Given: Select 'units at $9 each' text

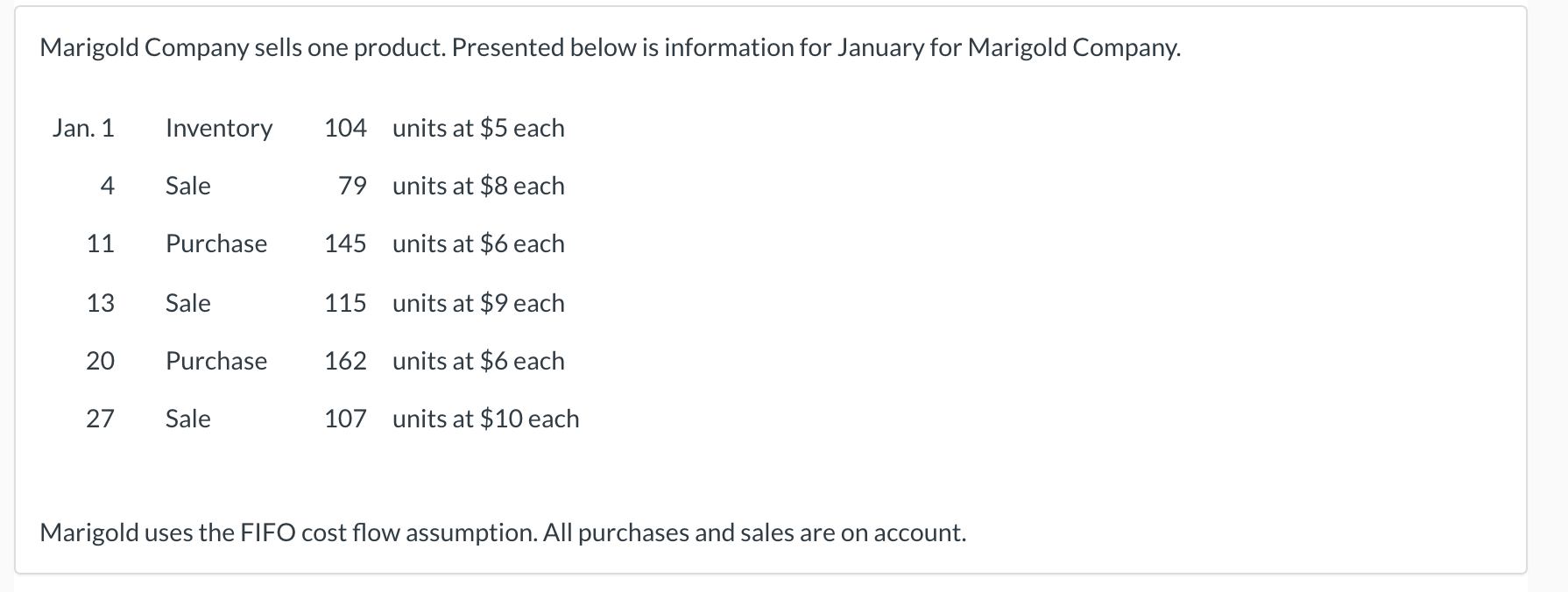Looking at the screenshot, I should tap(478, 303).
